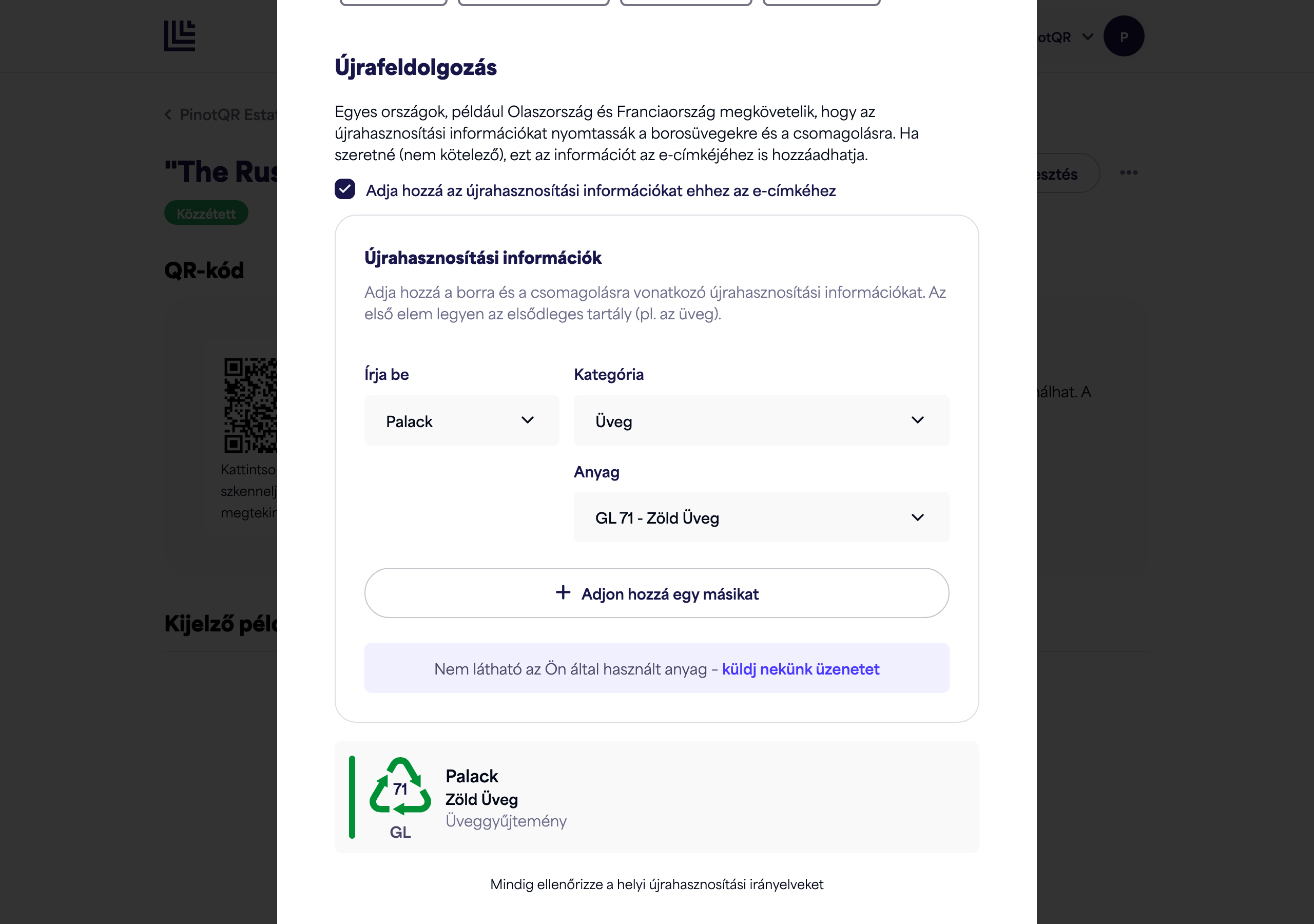Click the chevron arrow in Anyag field
The height and width of the screenshot is (924, 1314).
pos(917,517)
